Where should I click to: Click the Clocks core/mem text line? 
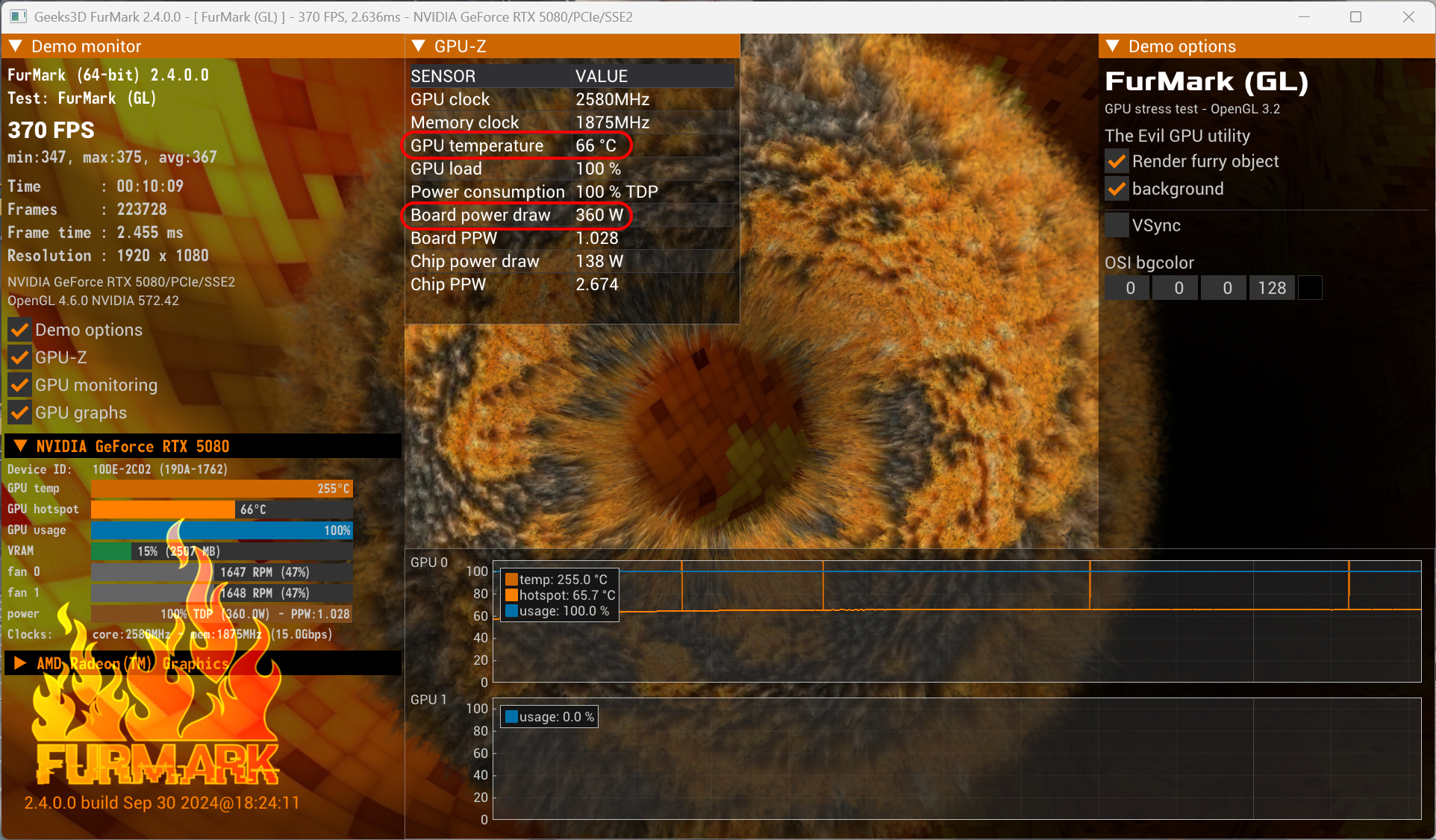click(x=170, y=634)
